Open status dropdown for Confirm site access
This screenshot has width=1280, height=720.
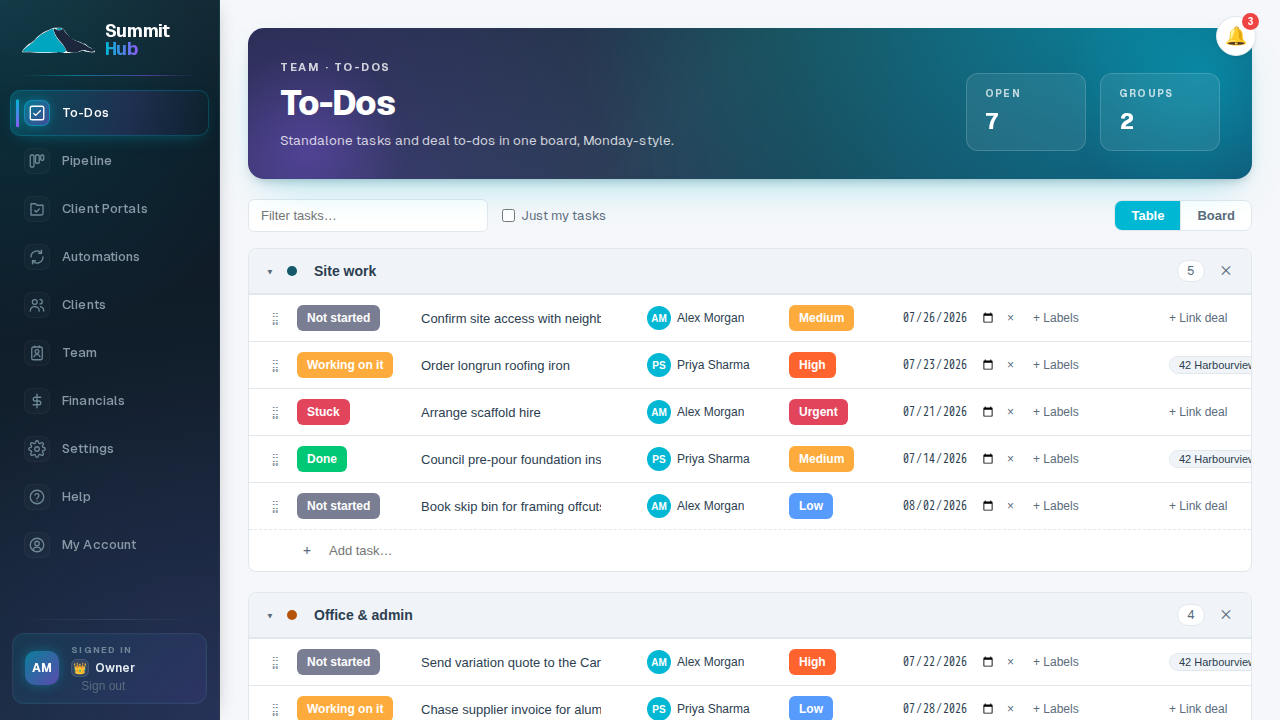coord(338,318)
